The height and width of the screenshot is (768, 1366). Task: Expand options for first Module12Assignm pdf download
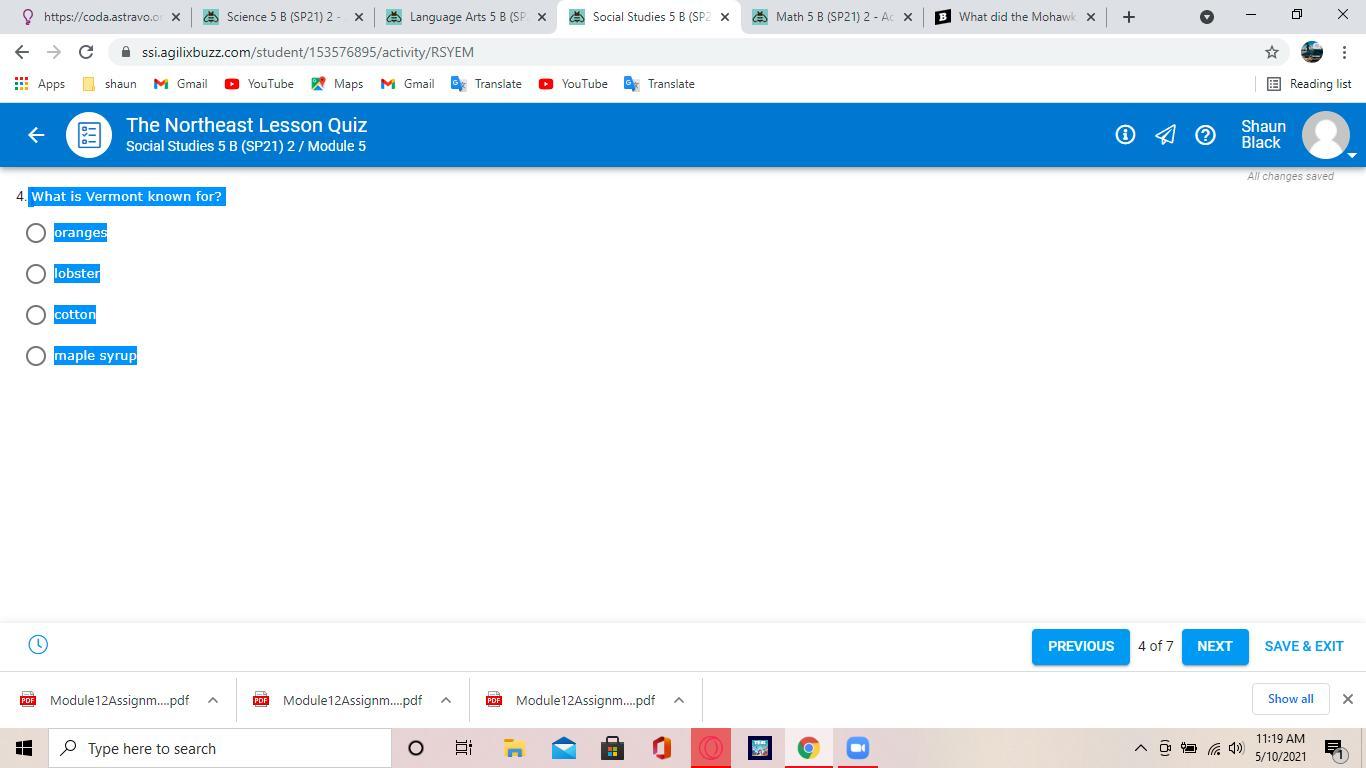click(213, 700)
